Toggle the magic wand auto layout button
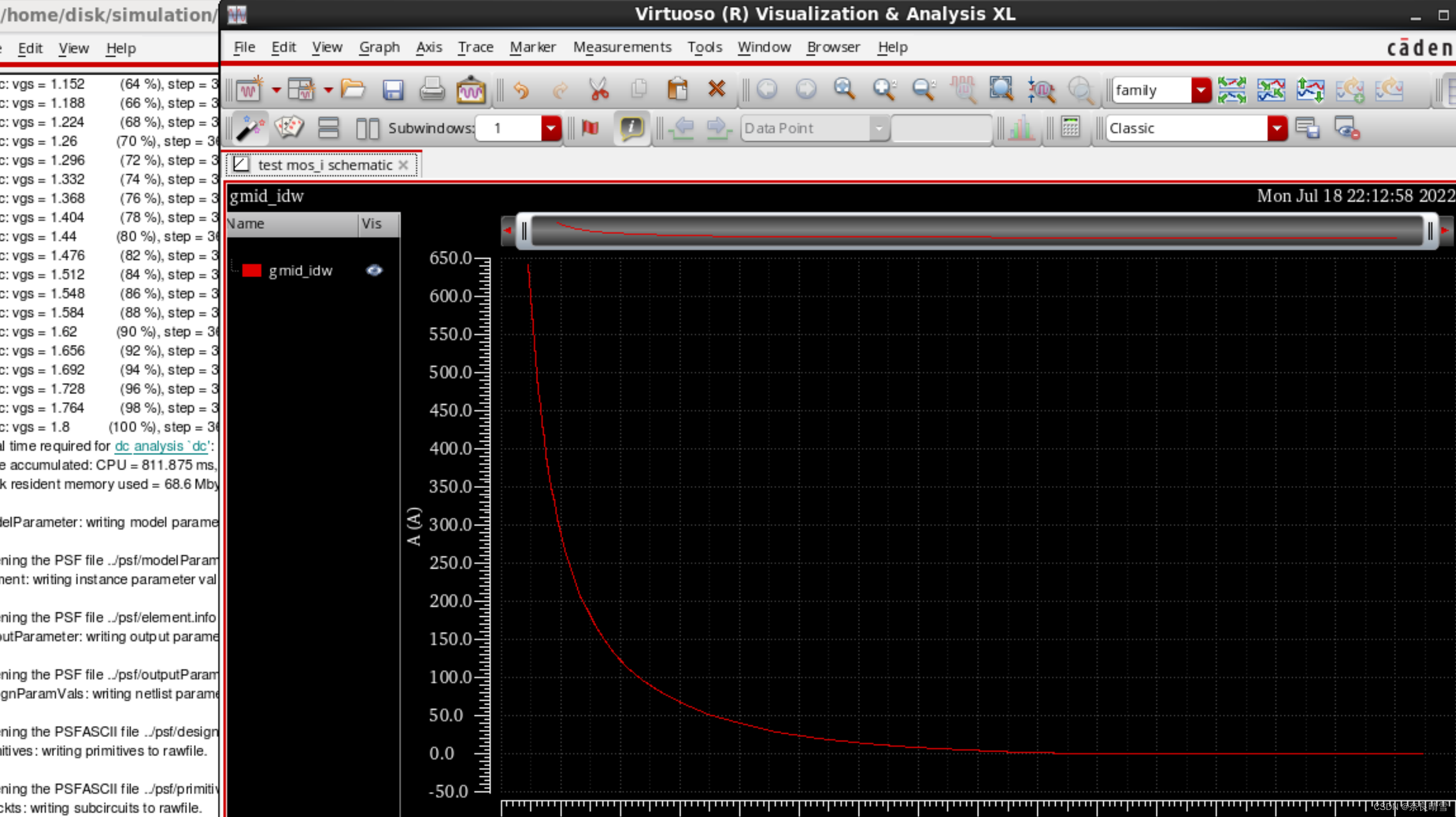 (249, 128)
